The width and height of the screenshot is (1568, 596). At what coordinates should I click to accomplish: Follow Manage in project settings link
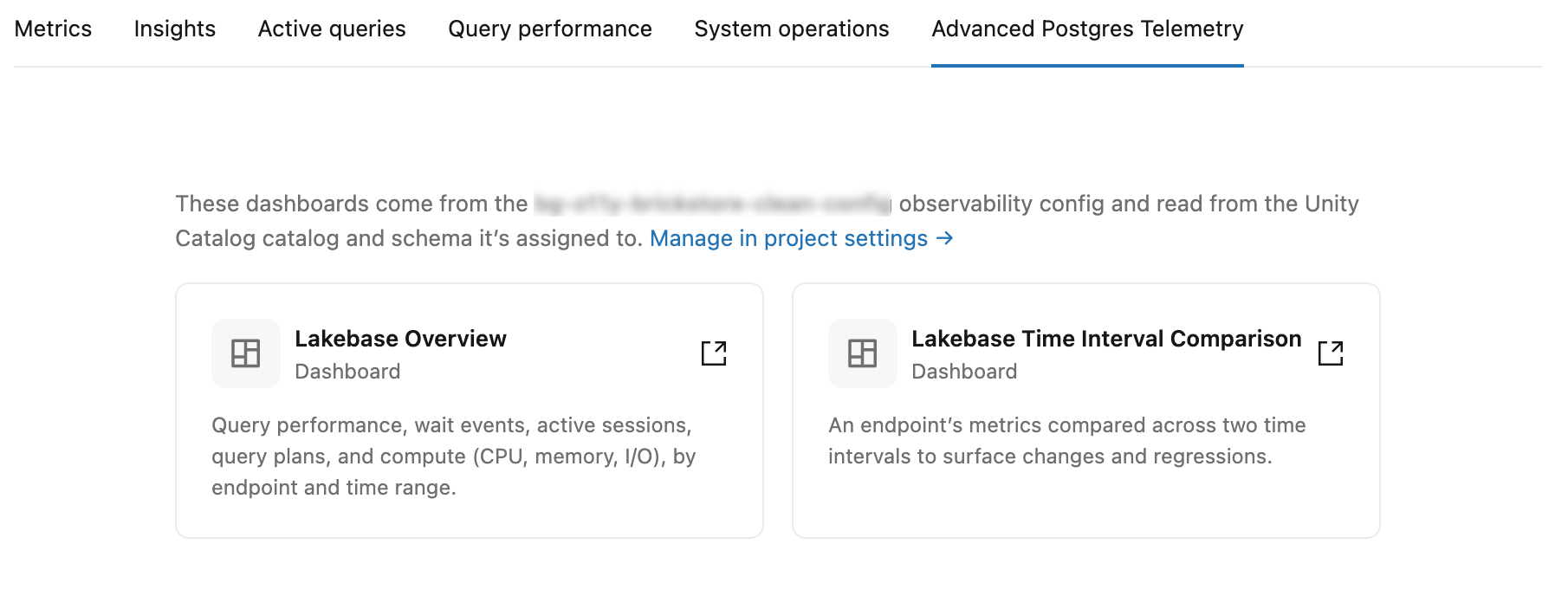(x=801, y=238)
